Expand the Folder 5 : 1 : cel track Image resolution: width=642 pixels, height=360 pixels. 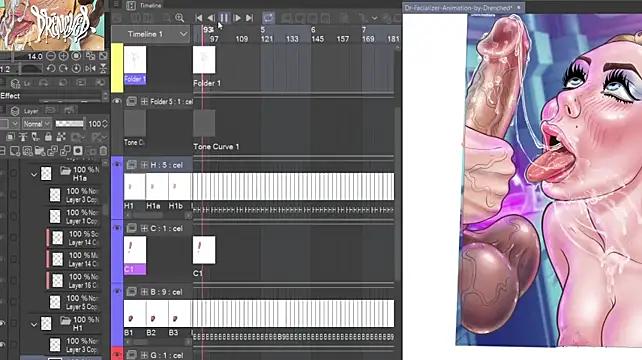click(x=144, y=102)
